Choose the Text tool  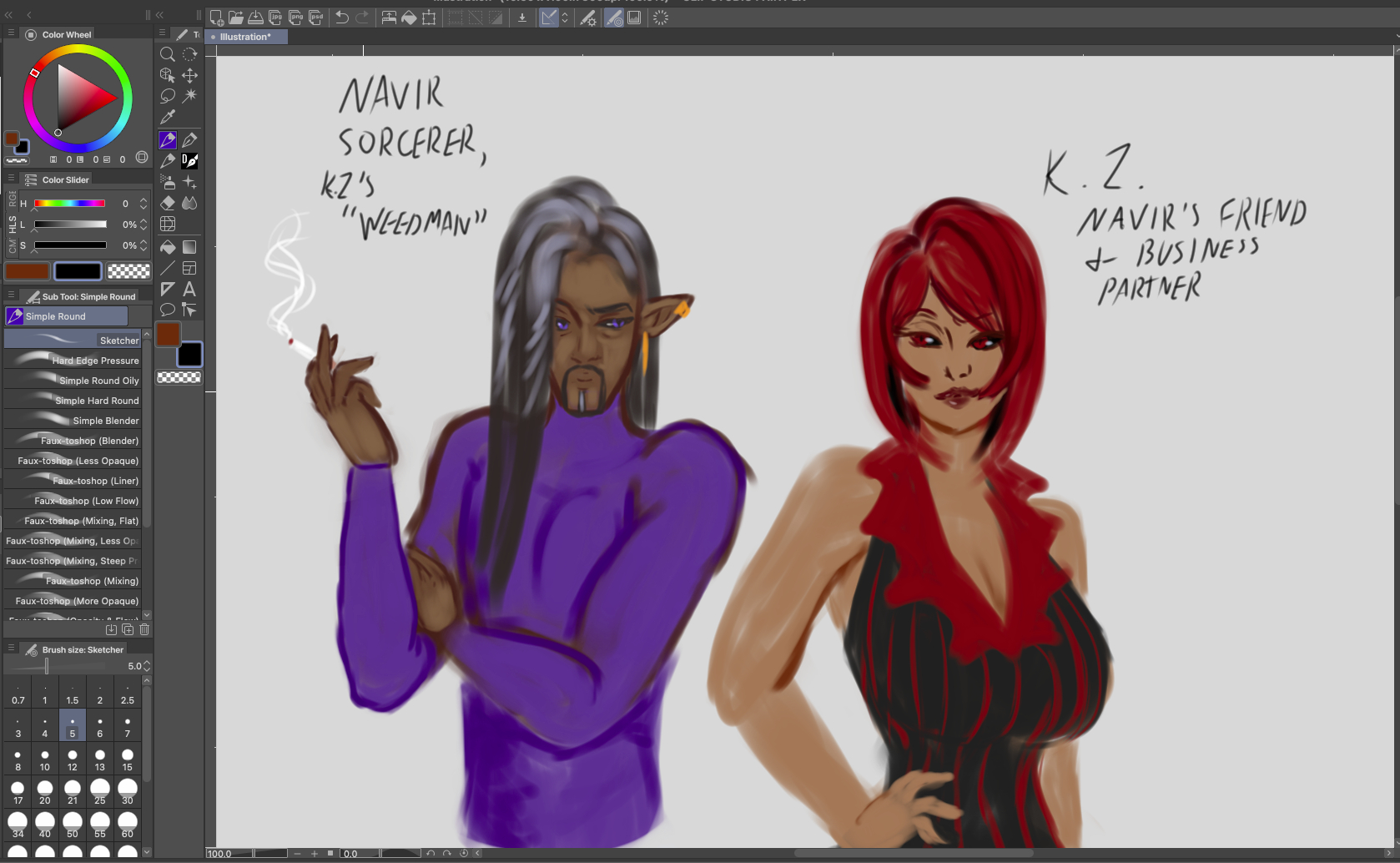[189, 290]
